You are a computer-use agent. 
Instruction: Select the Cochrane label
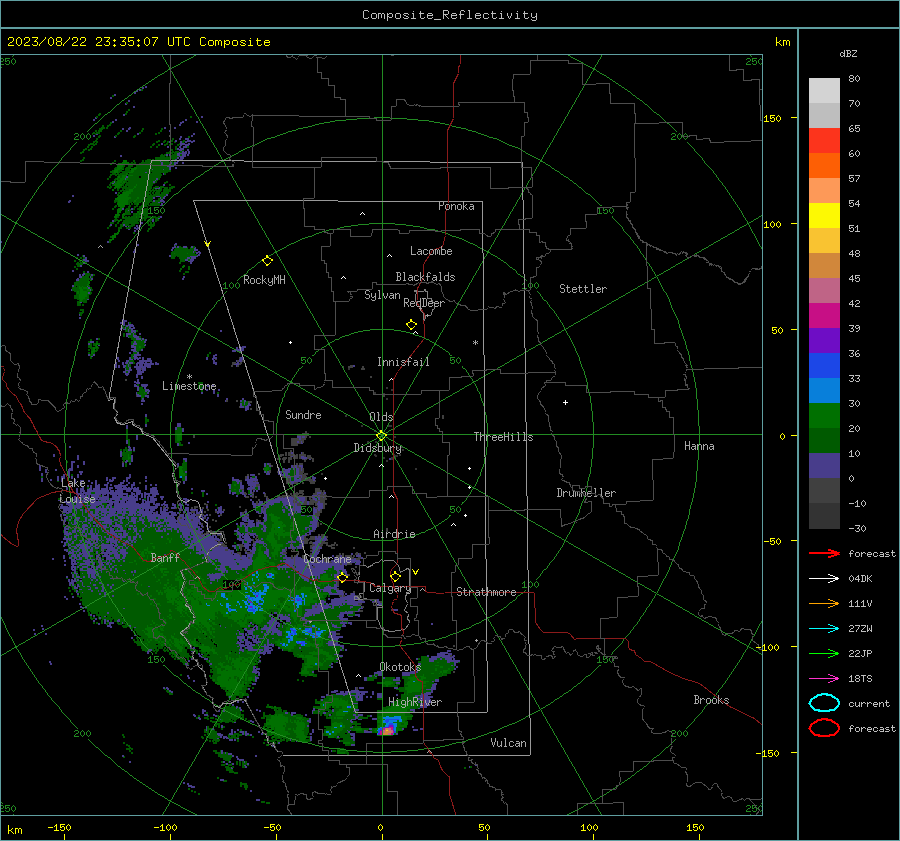(x=327, y=559)
